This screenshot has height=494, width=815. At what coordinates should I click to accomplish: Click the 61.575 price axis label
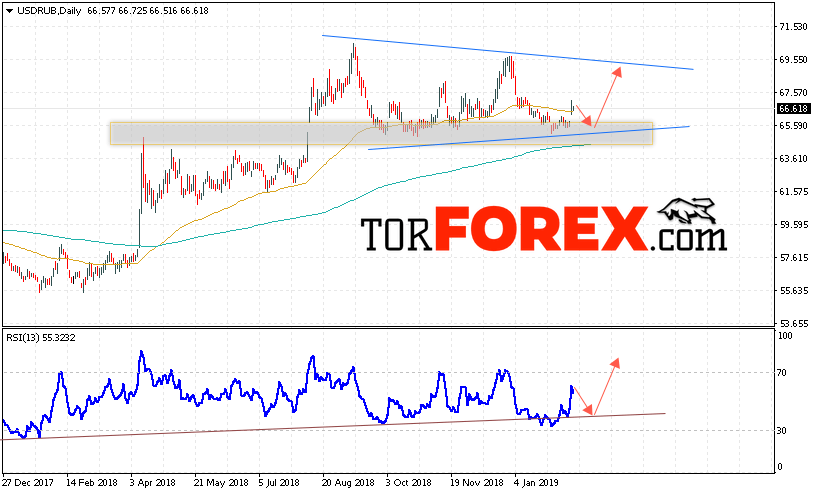click(x=793, y=192)
